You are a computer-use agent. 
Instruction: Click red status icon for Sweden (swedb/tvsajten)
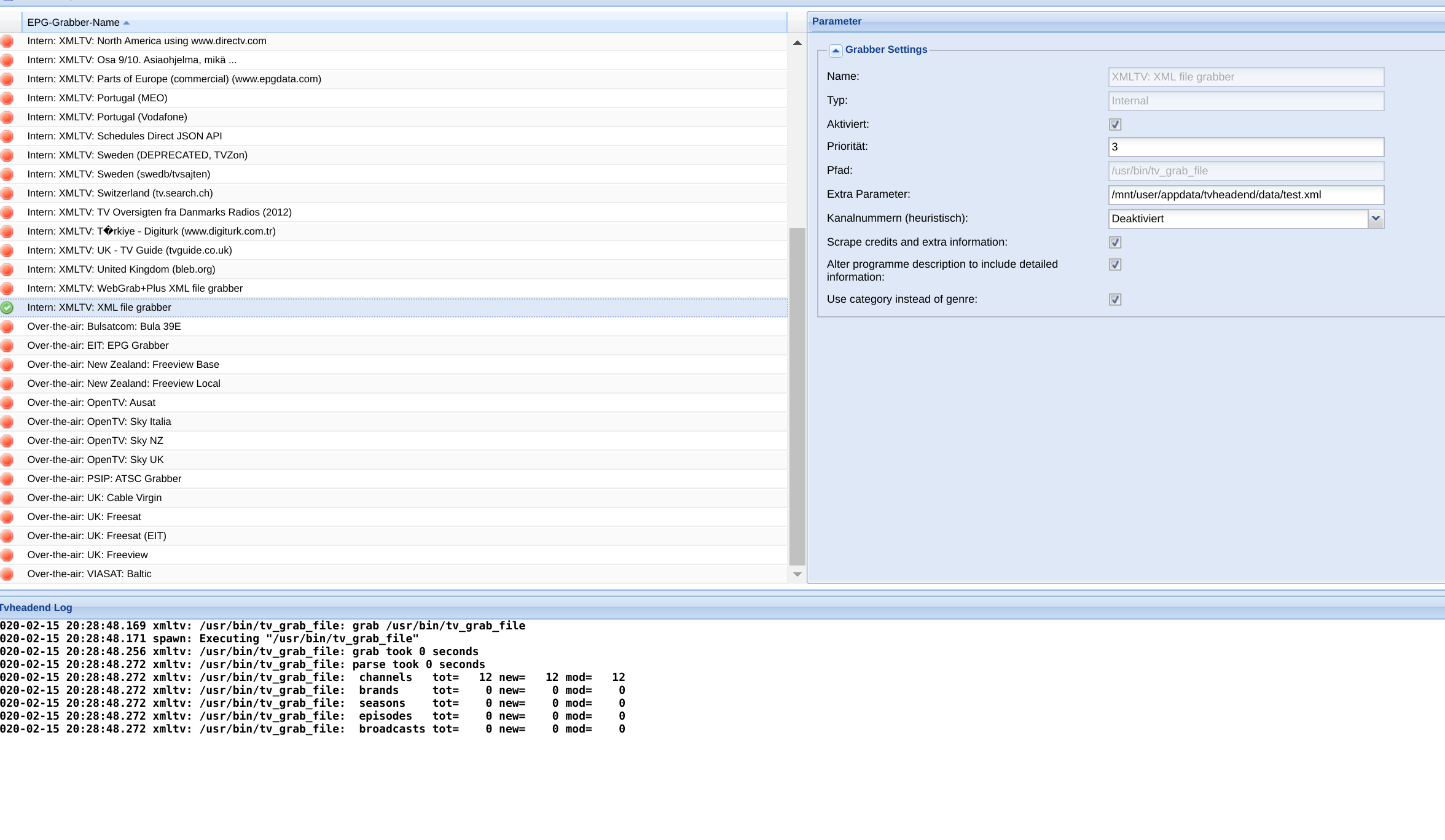coord(7,174)
